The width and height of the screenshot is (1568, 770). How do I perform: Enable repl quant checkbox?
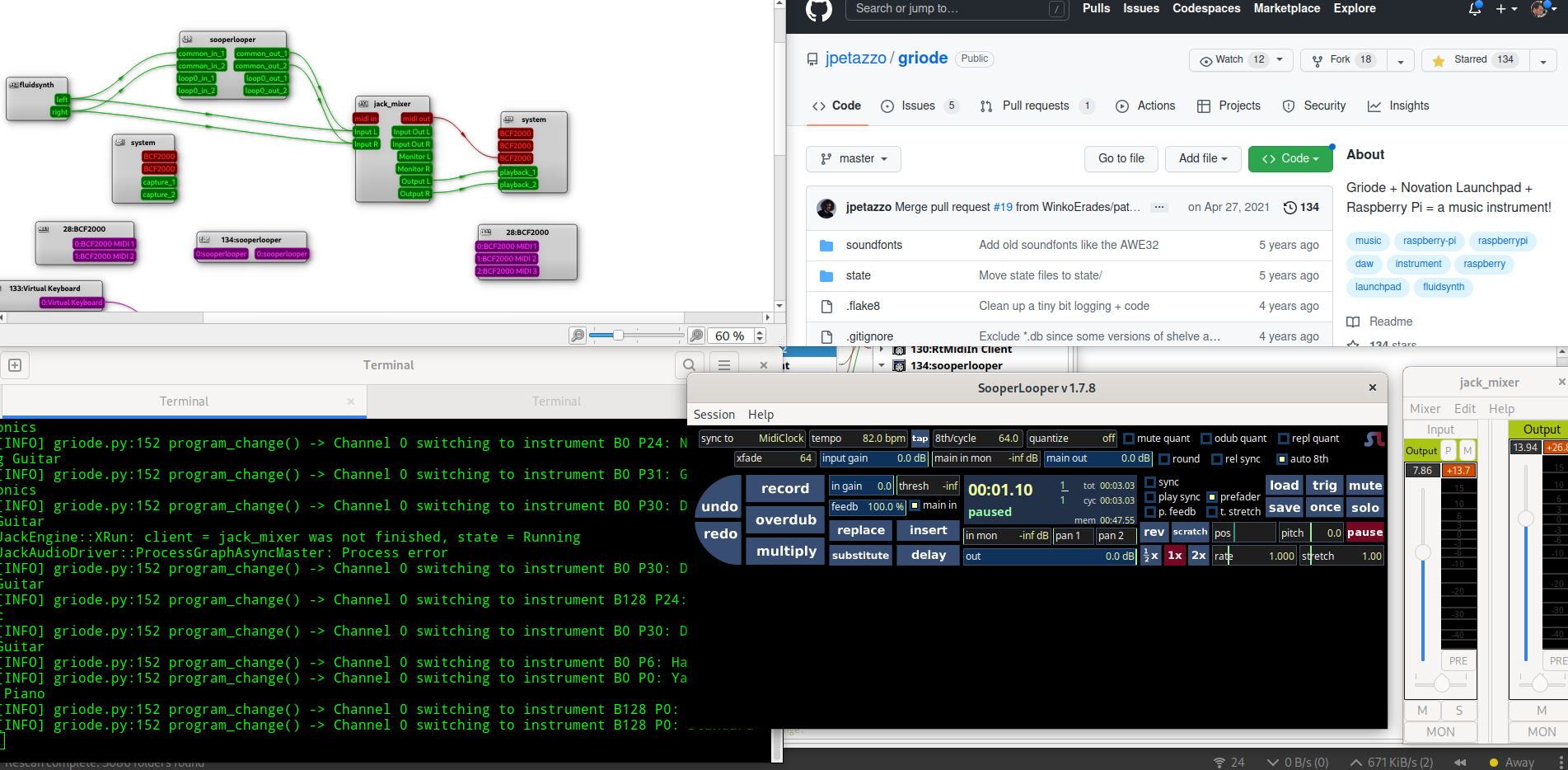(1284, 439)
